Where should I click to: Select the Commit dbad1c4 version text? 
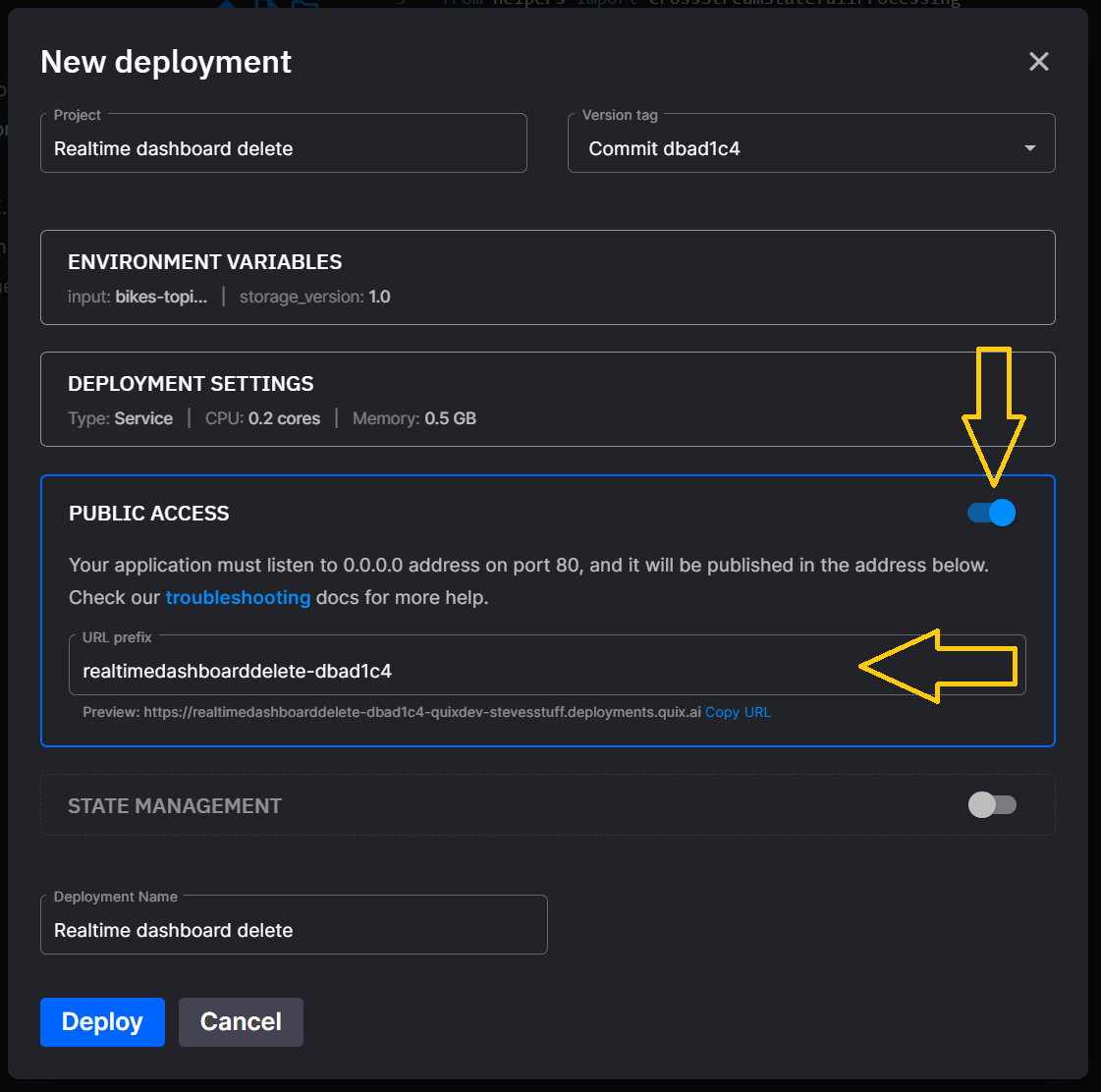tap(664, 148)
